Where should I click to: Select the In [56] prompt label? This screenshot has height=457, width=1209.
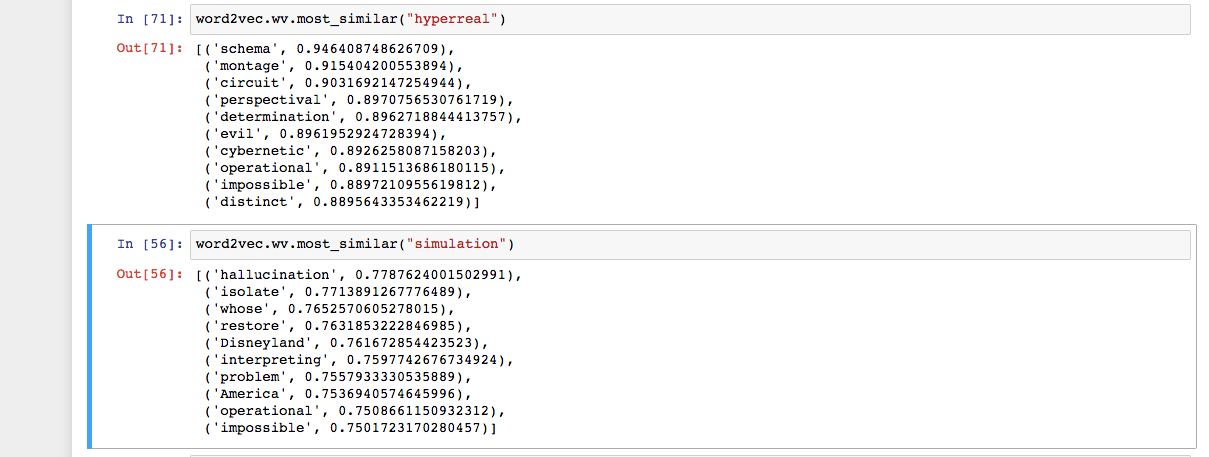[x=149, y=245]
